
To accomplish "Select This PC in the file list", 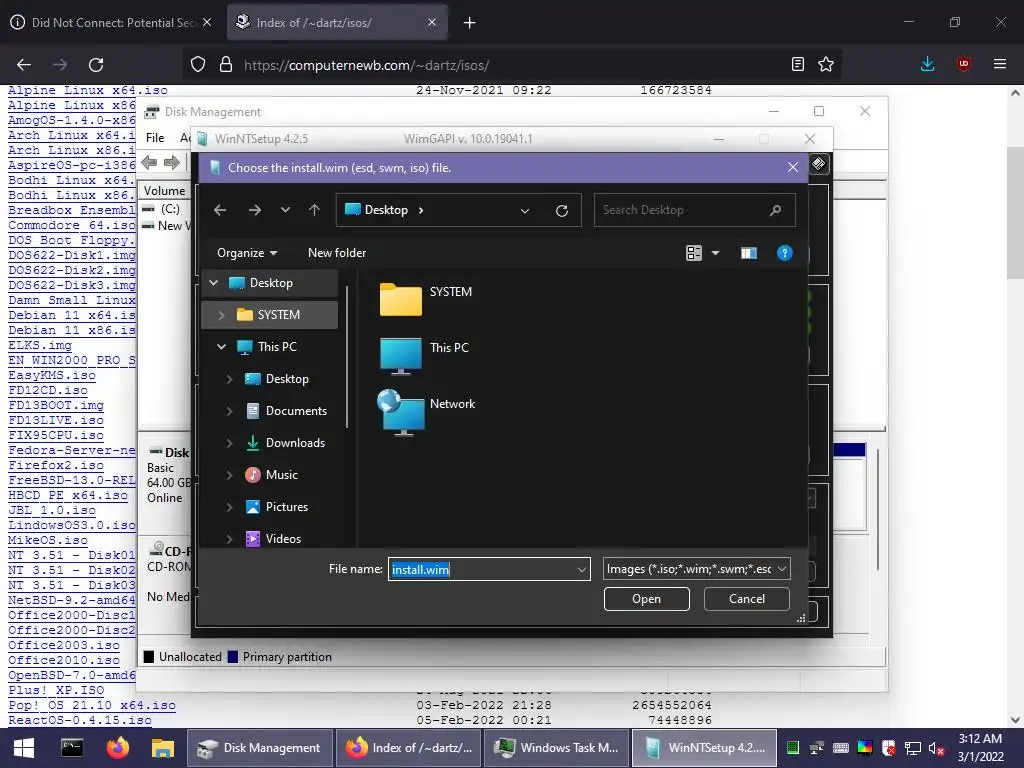I will pyautogui.click(x=424, y=356).
